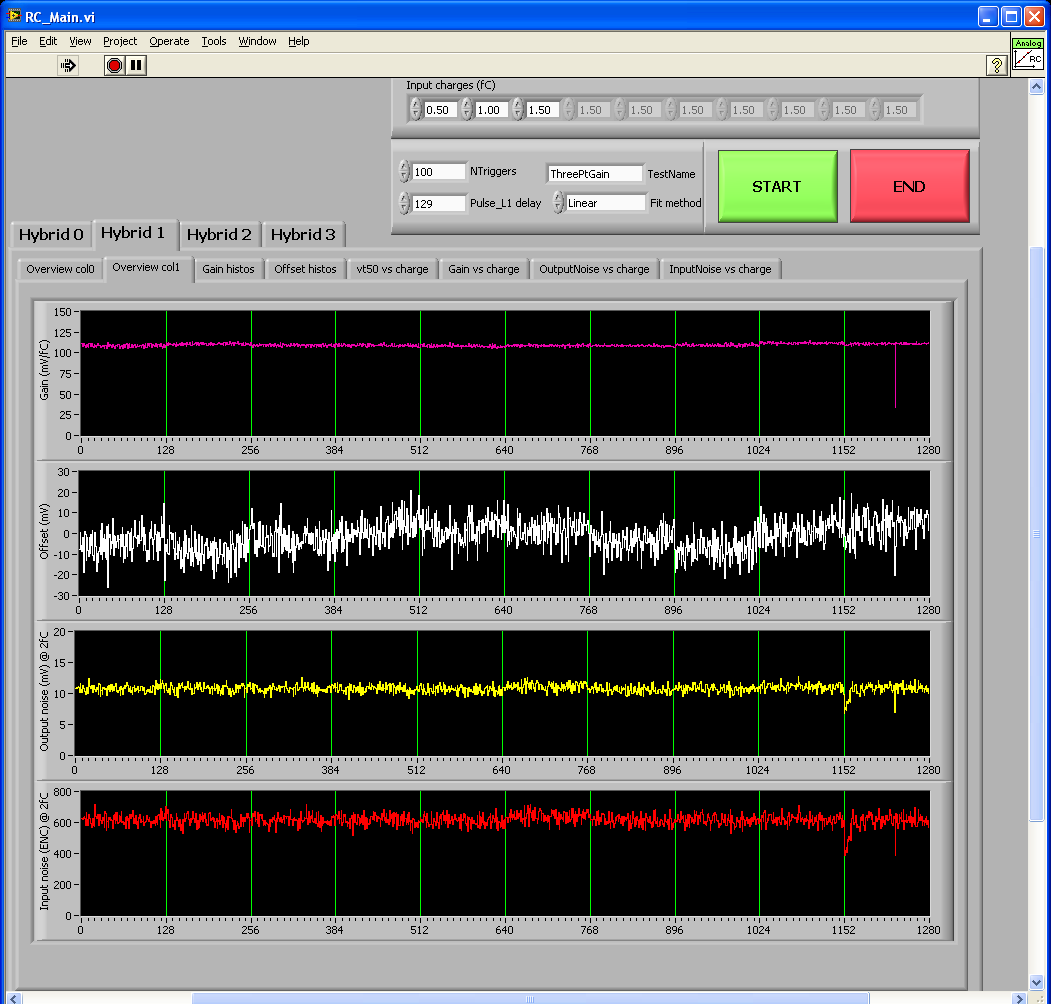This screenshot has width=1051, height=1004.
Task: Open the Operate menu
Action: (x=169, y=41)
